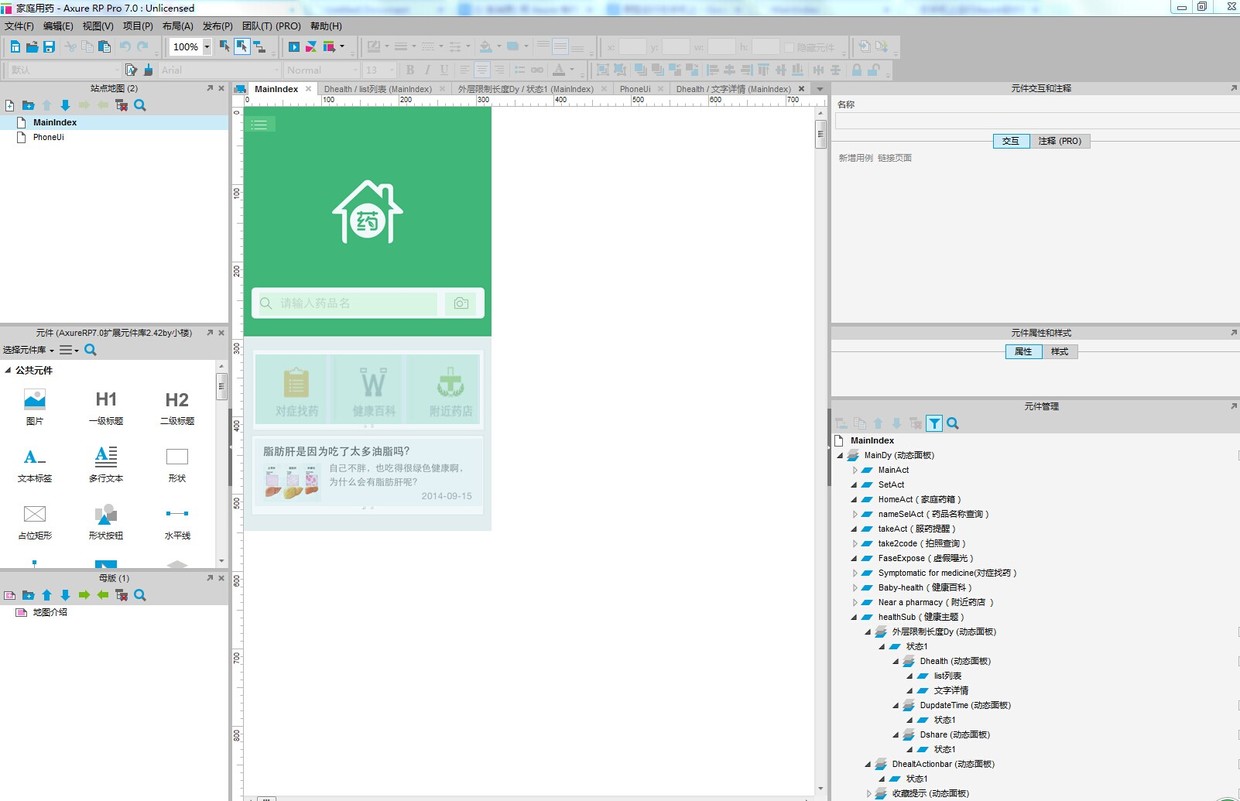Open the 文件(F) menu
1240x801 pixels.
(19, 26)
